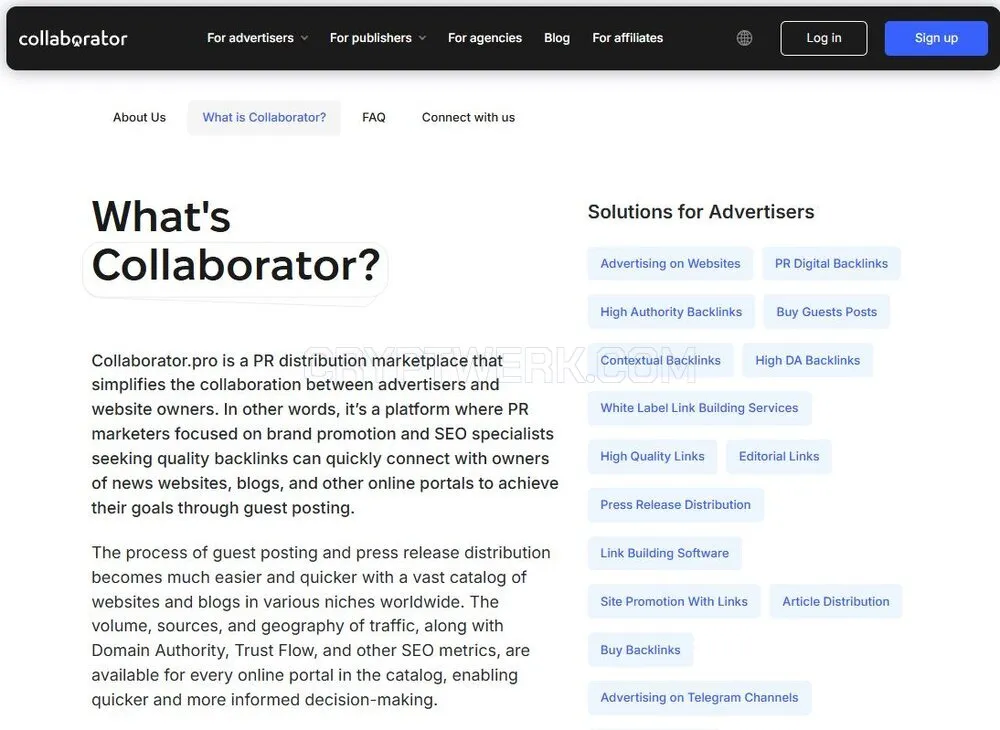Click the Sign up button
Viewport: 1000px width, 730px height.
[936, 38]
